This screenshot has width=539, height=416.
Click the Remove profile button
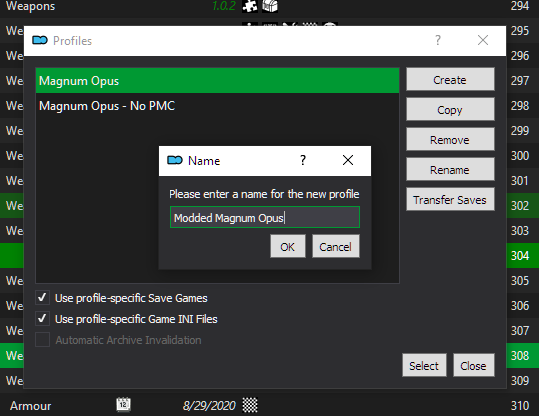450,139
